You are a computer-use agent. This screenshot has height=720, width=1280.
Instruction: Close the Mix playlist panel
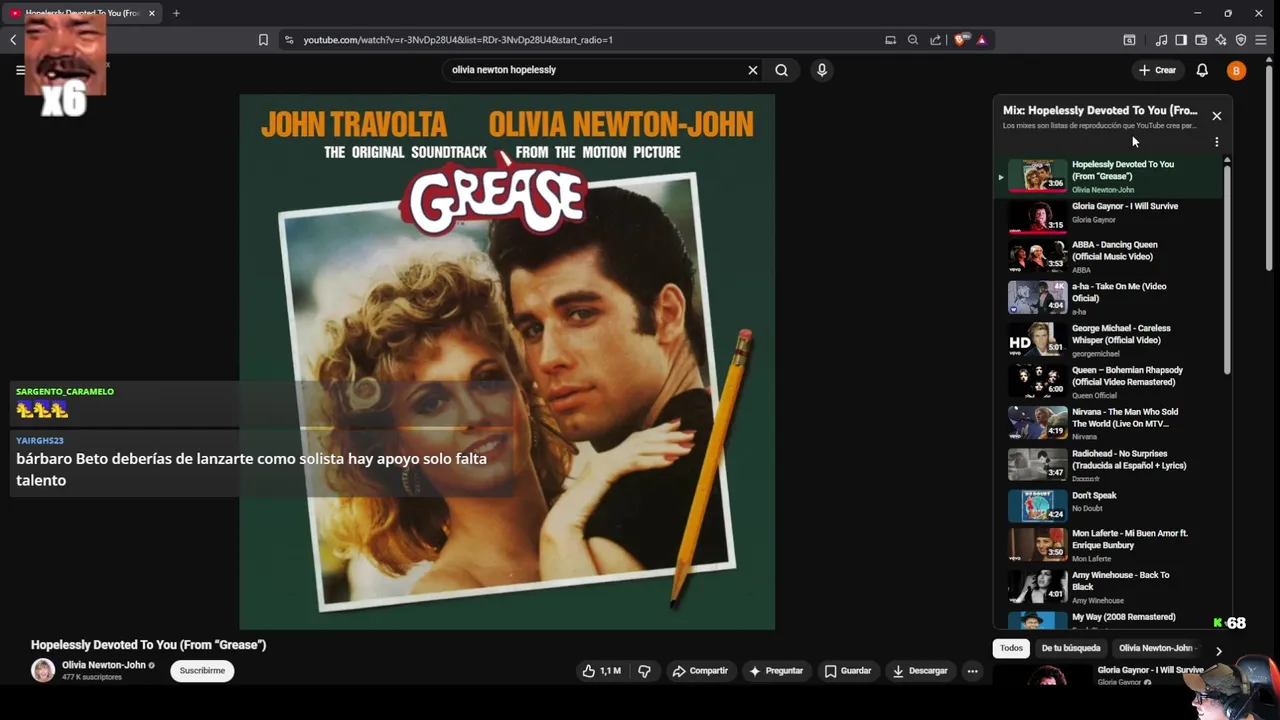tap(1217, 116)
